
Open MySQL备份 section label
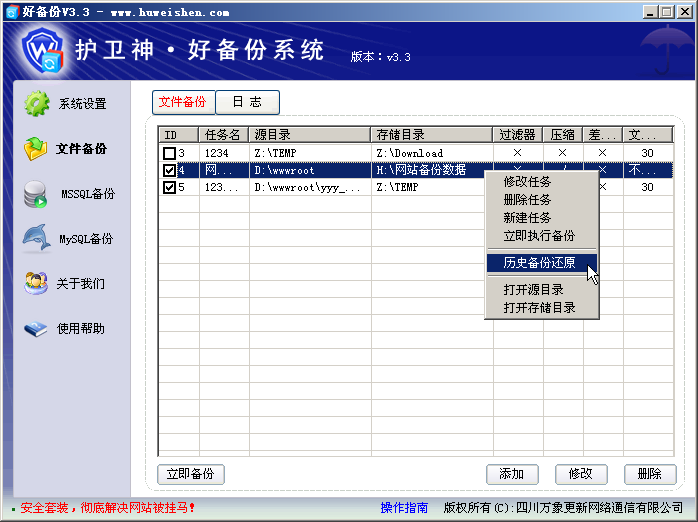(86, 239)
